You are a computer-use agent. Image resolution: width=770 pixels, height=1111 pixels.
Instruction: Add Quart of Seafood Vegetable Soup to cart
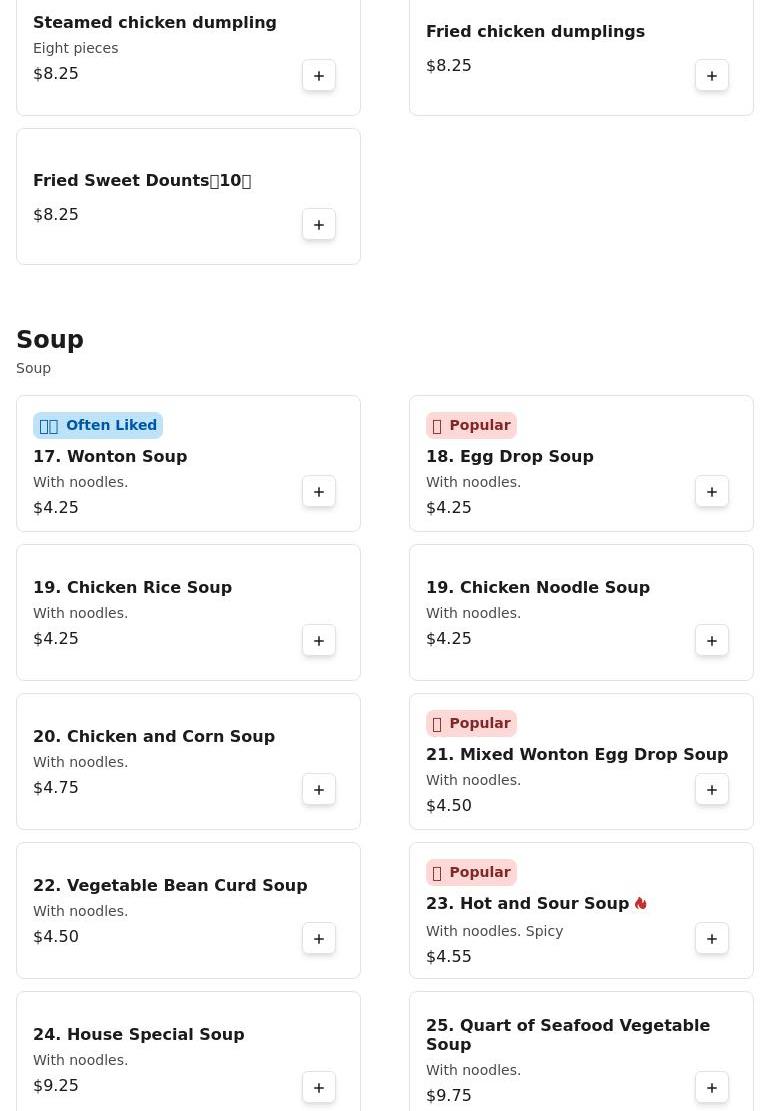712,1088
